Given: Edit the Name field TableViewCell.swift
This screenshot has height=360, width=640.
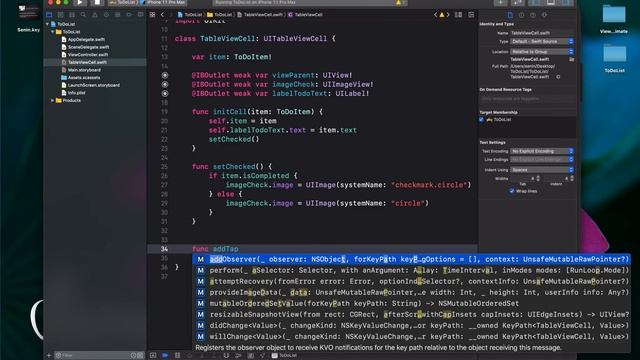Looking at the screenshot, I should (x=542, y=33).
